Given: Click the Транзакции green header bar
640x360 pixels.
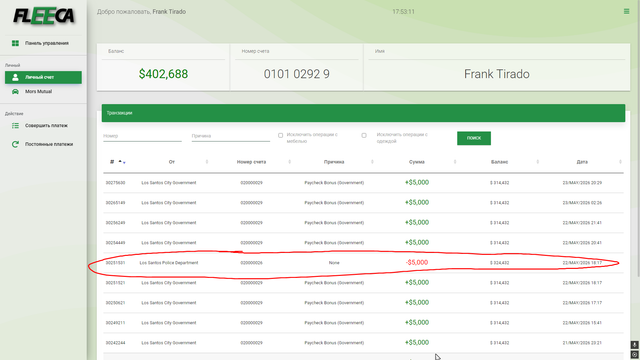Looking at the screenshot, I should (363, 113).
